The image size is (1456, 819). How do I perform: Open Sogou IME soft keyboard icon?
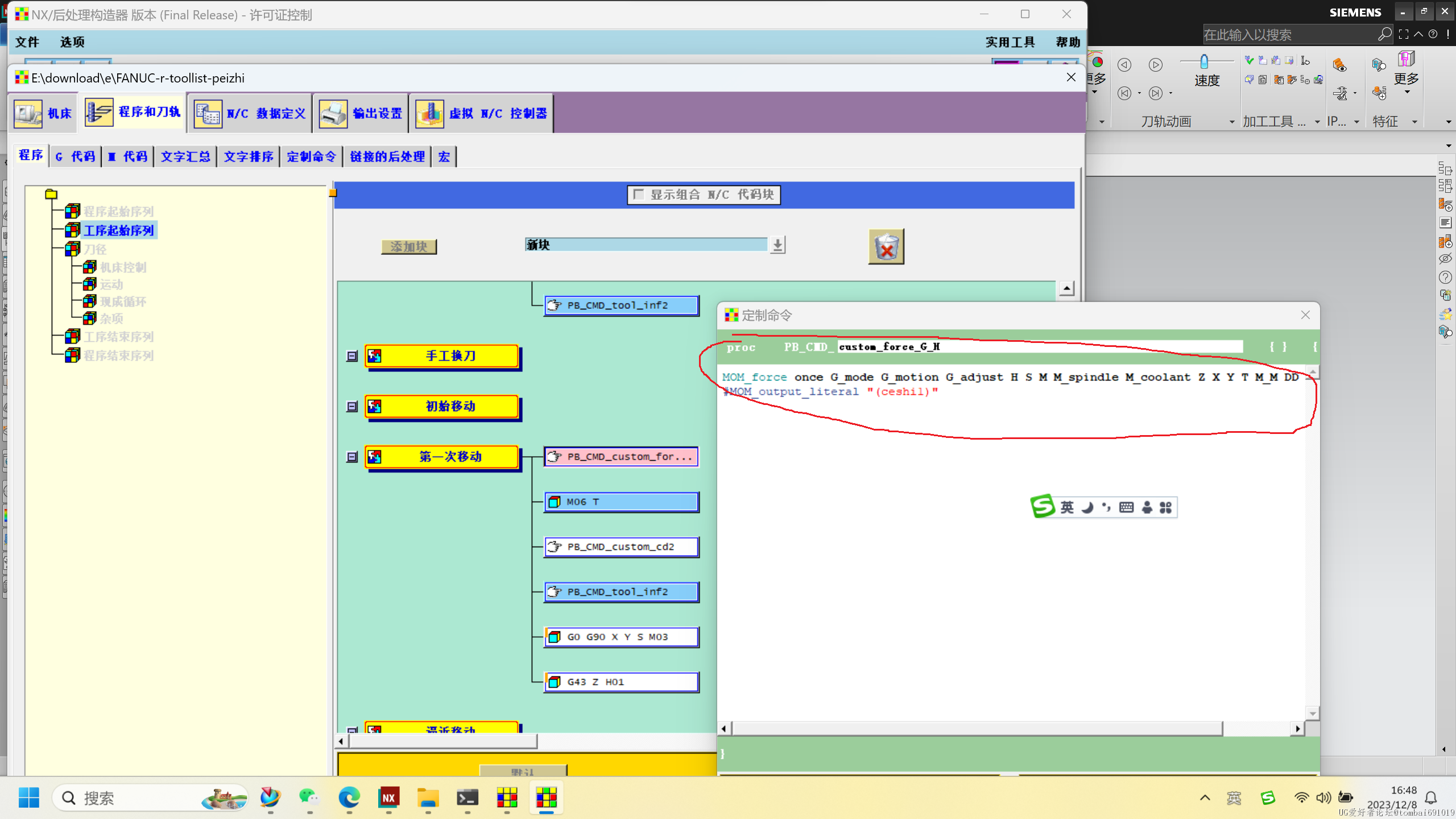coord(1126,507)
